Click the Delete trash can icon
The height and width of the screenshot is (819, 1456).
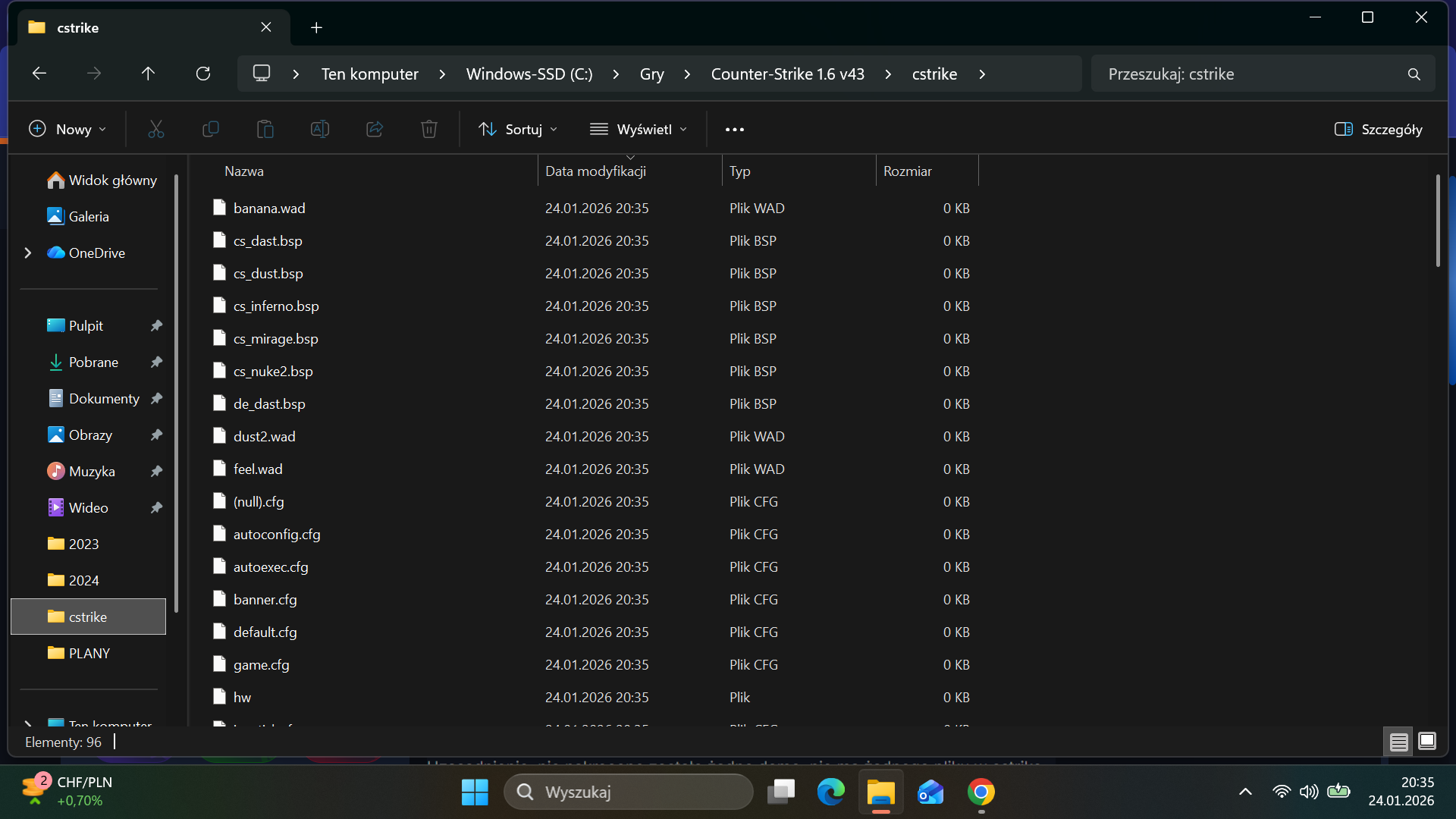click(x=429, y=130)
